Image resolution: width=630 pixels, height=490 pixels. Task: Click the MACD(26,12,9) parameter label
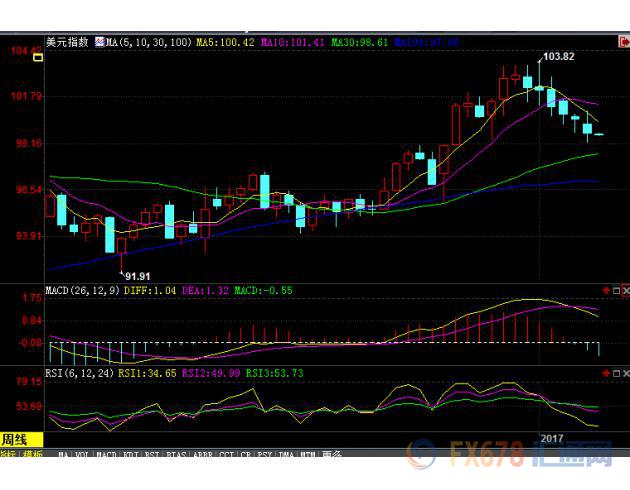81,291
